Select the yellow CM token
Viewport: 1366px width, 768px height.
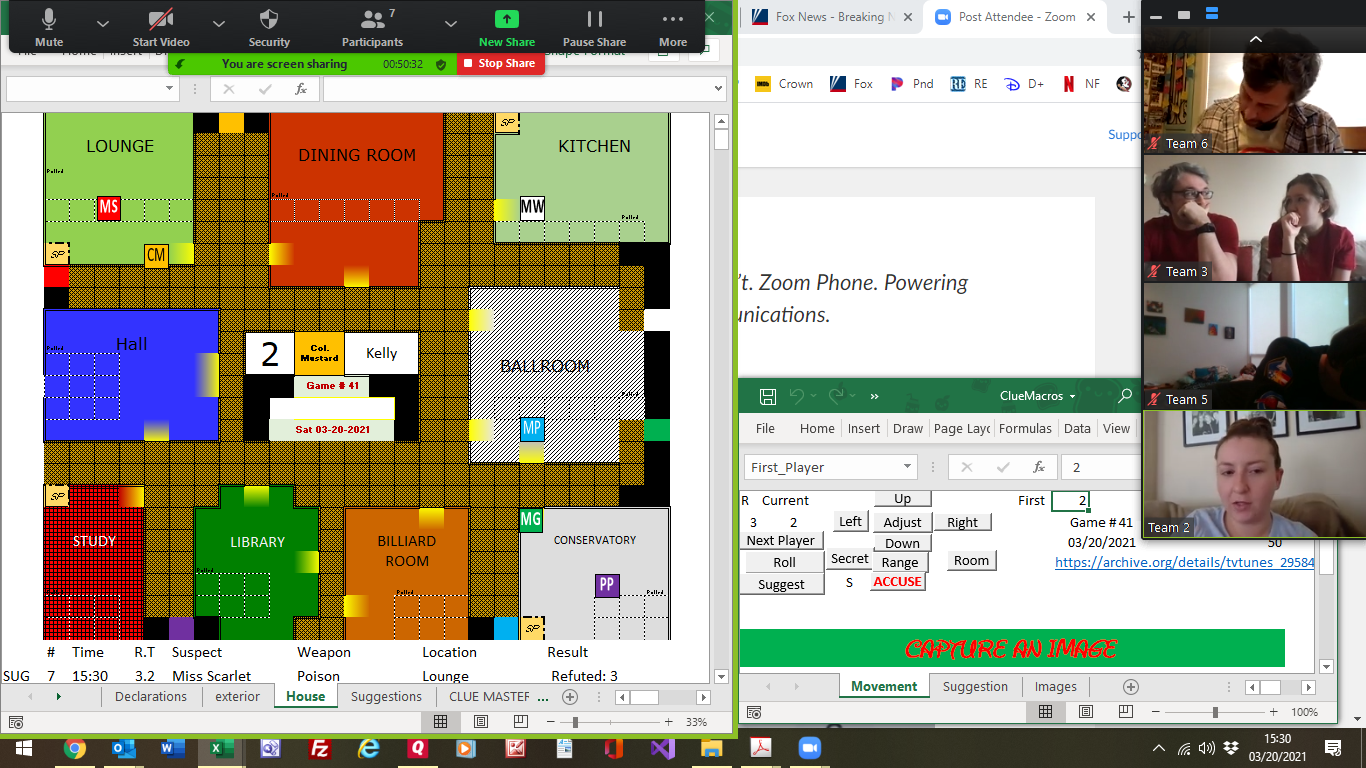156,256
